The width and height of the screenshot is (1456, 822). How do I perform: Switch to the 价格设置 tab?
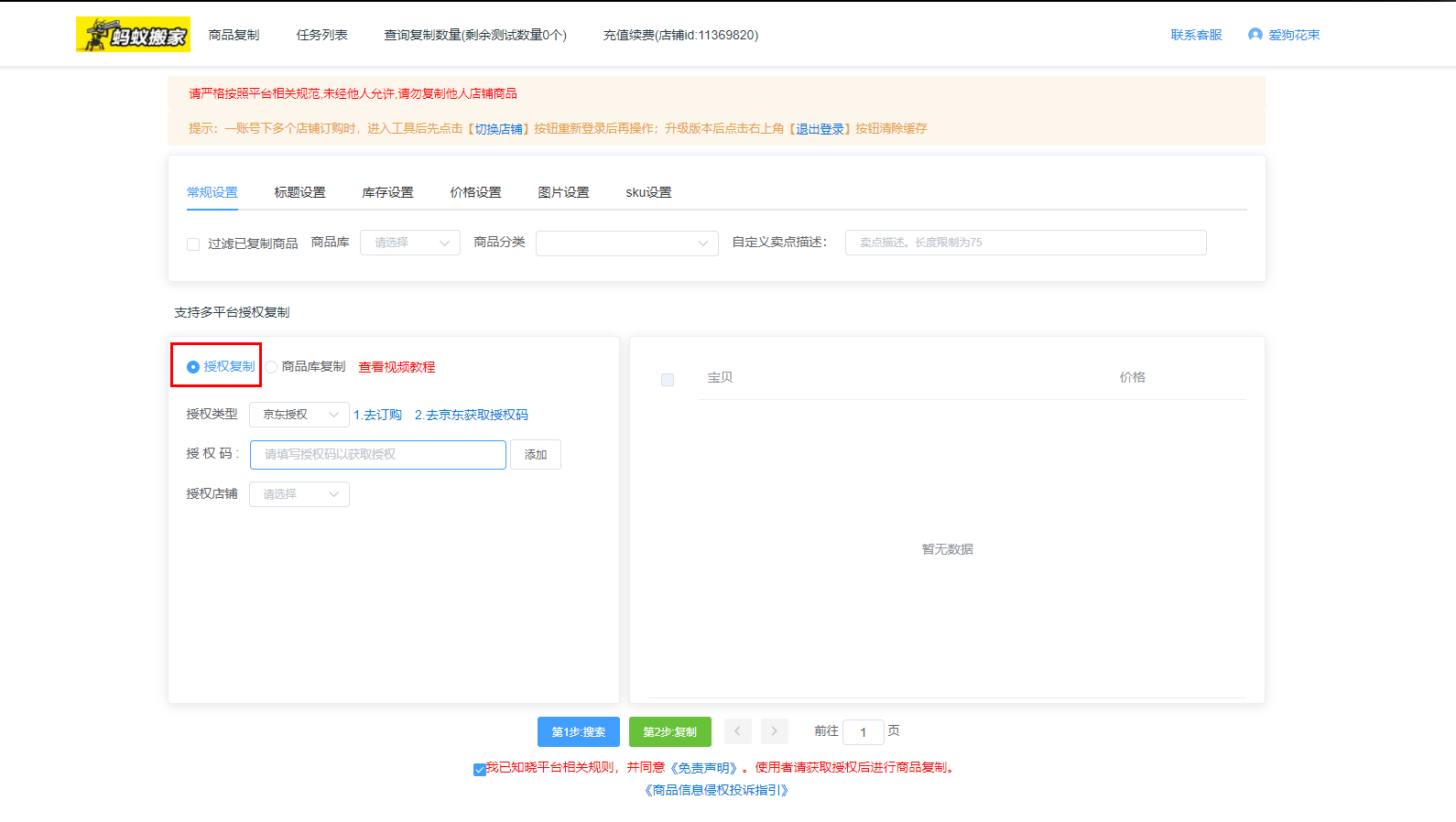(475, 192)
